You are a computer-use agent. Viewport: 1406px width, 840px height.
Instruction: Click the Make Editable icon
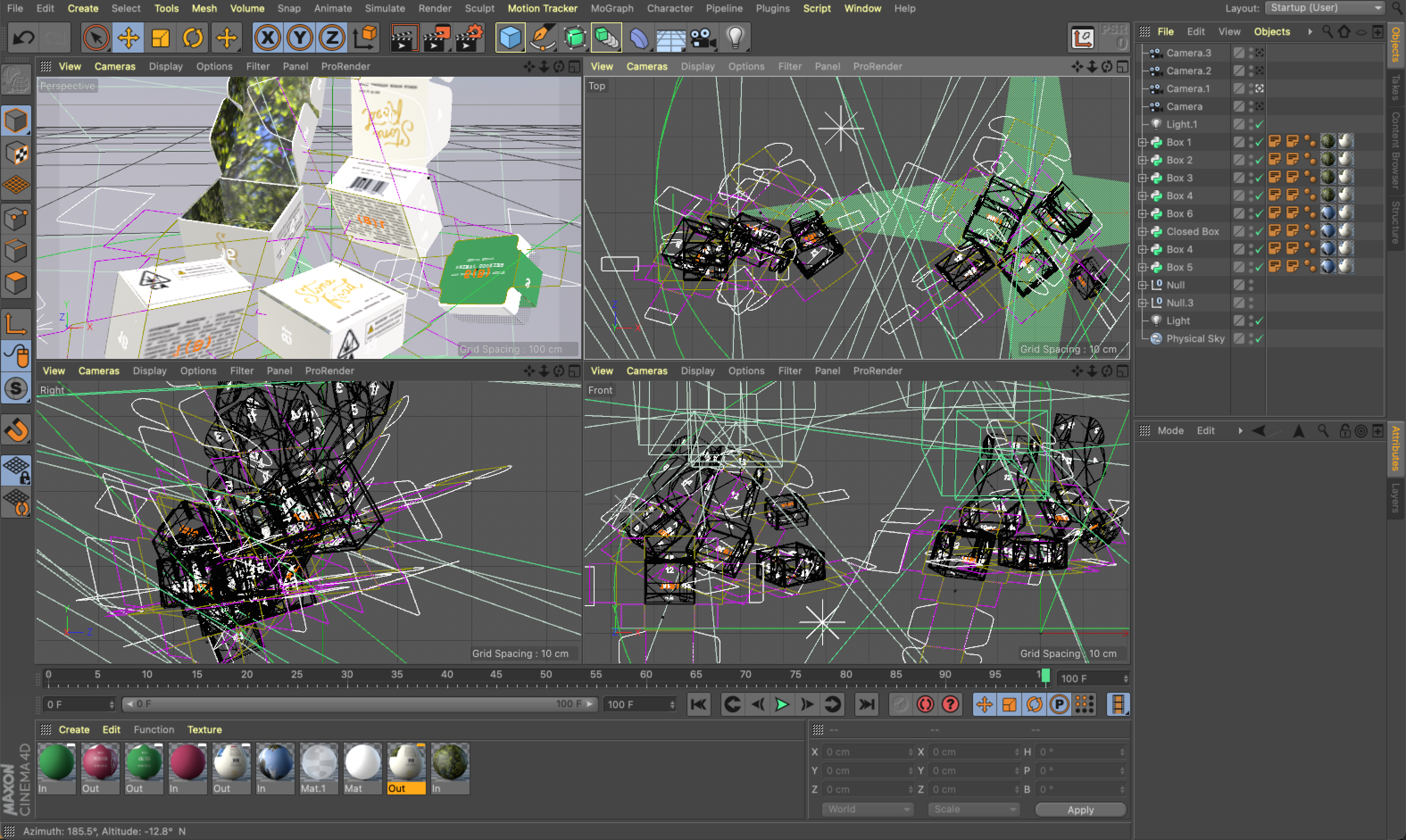16,80
